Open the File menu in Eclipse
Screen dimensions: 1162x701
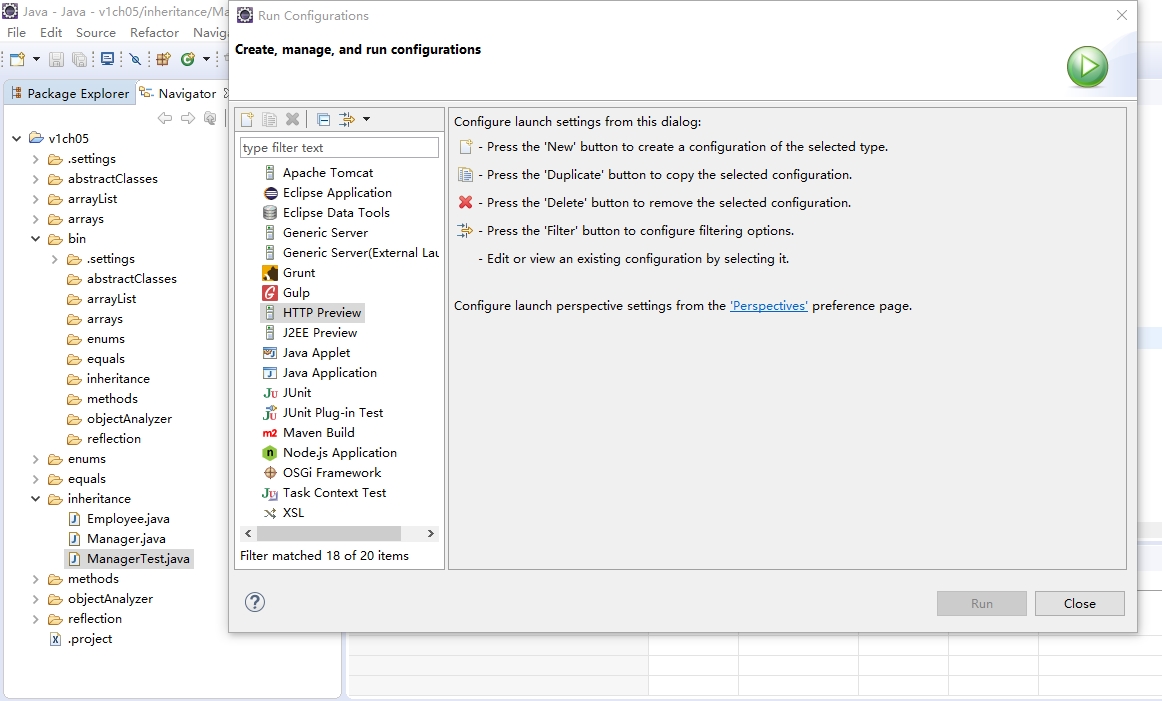[16, 33]
